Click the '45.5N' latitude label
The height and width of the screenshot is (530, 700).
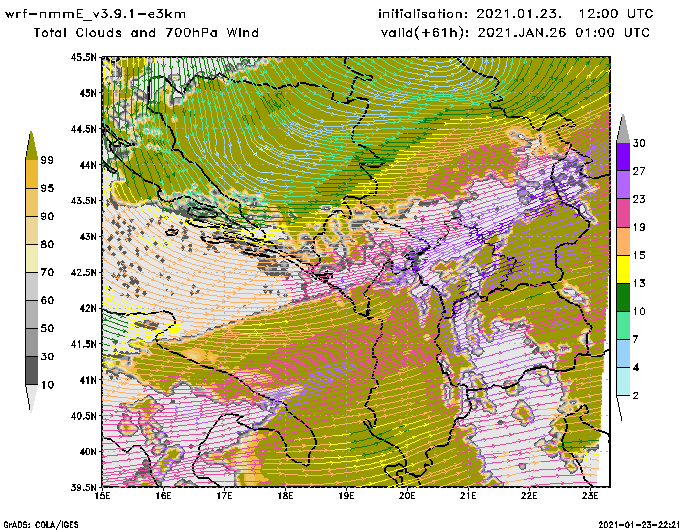(x=83, y=57)
